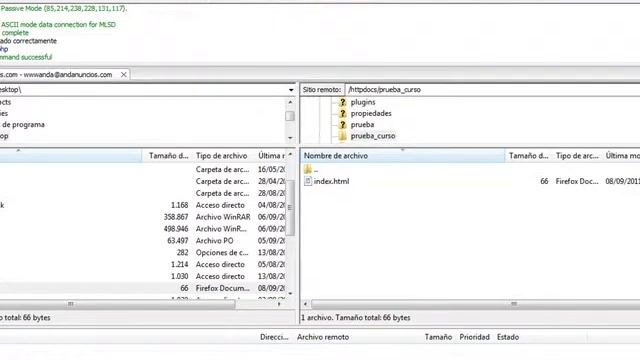Viewport: 640px width, 360px height.
Task: Select local Archivo WinRAR row sized 358.867
Action: (143, 217)
